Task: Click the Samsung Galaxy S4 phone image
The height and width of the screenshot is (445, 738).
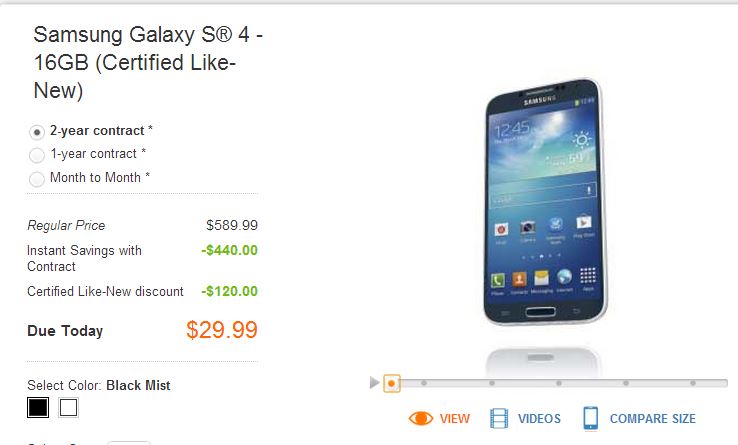Action: 545,202
